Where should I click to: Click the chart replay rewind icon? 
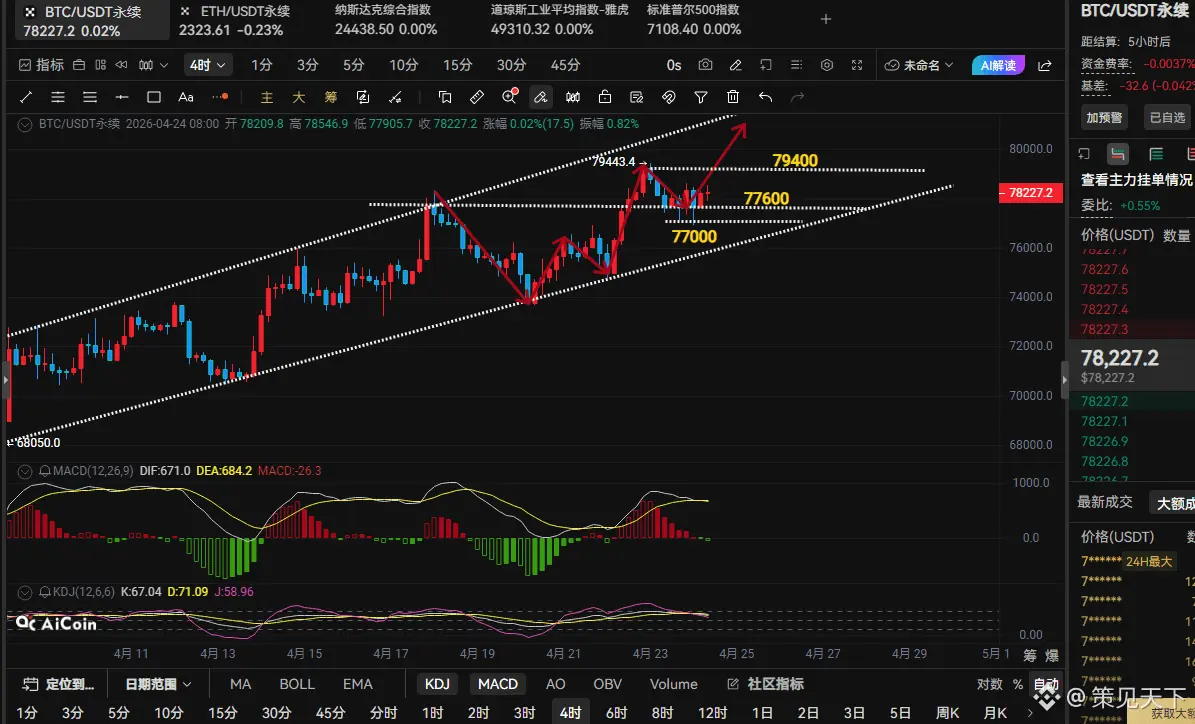[122, 65]
